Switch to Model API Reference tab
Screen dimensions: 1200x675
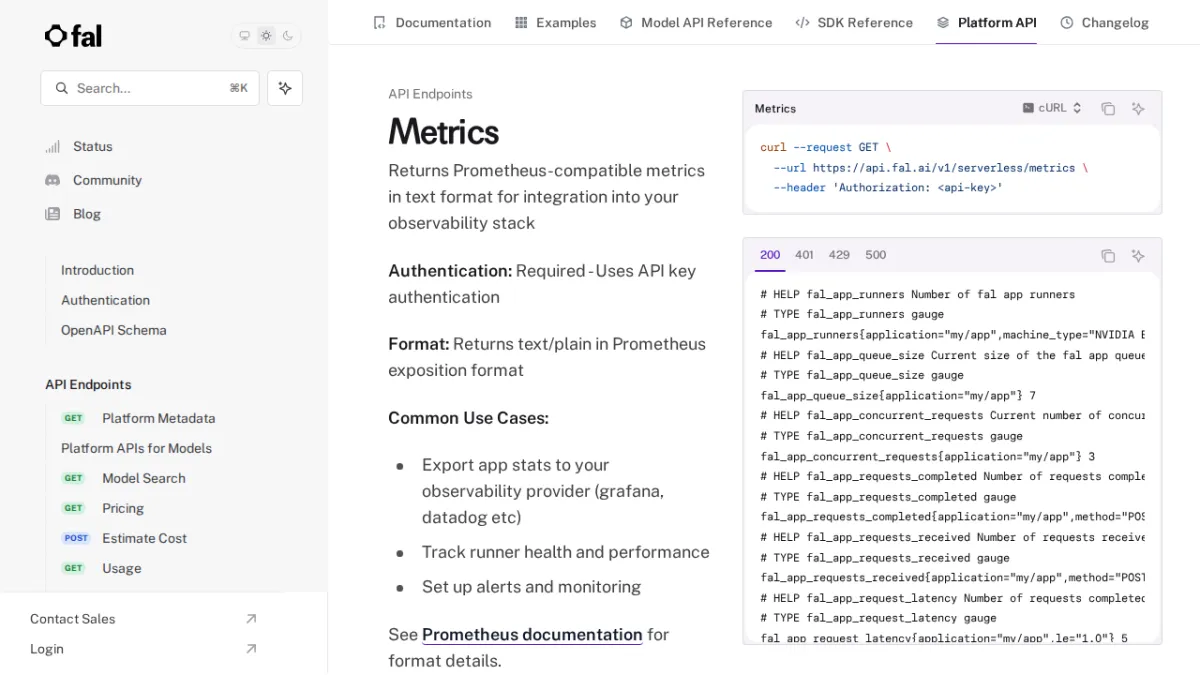pyautogui.click(x=695, y=22)
